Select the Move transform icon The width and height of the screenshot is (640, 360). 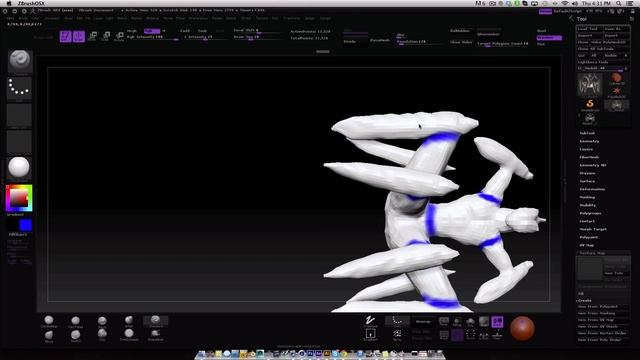point(93,36)
